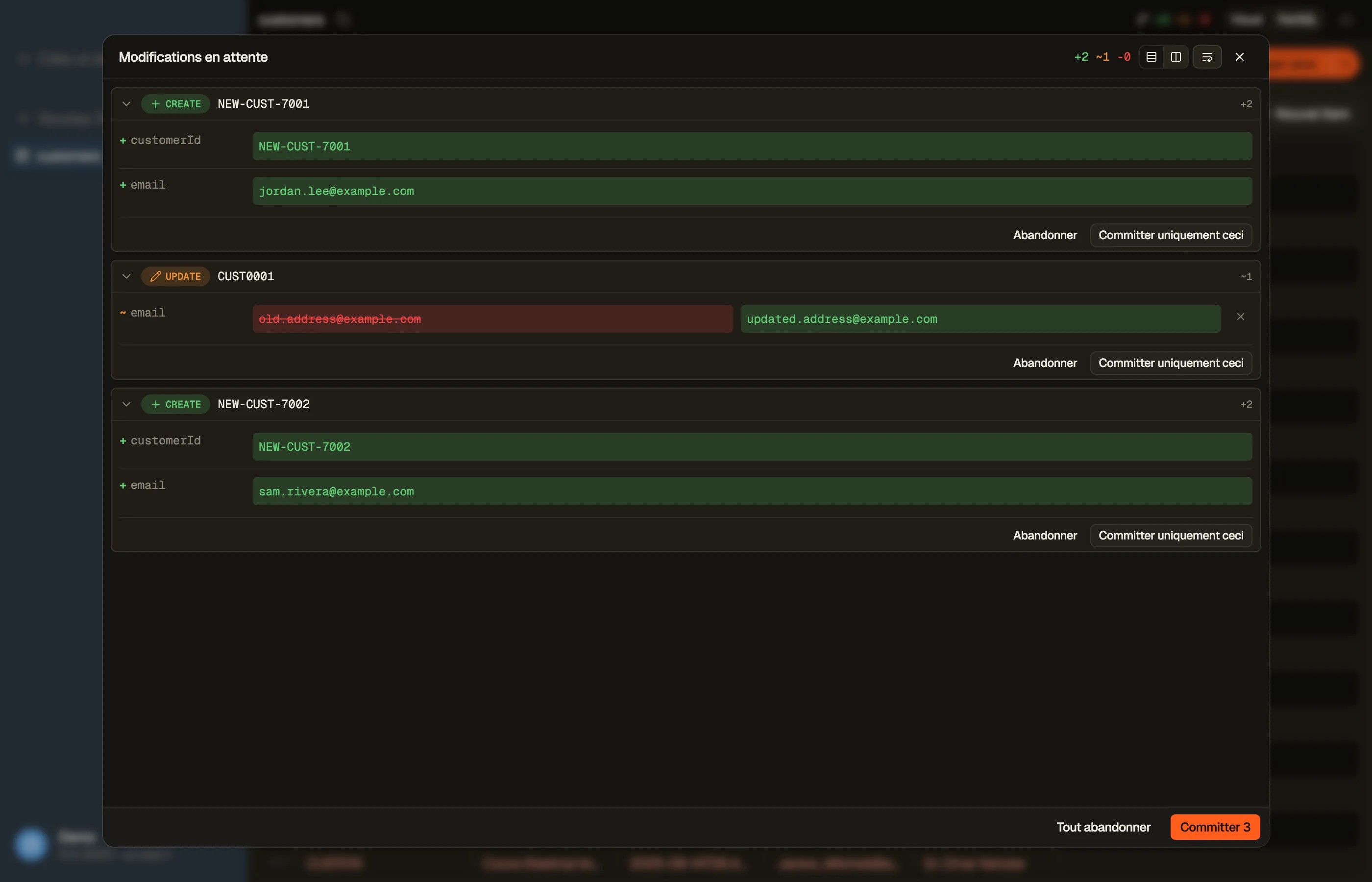Click the CUST0001 header title
This screenshot has width=1372, height=882.
(245, 276)
